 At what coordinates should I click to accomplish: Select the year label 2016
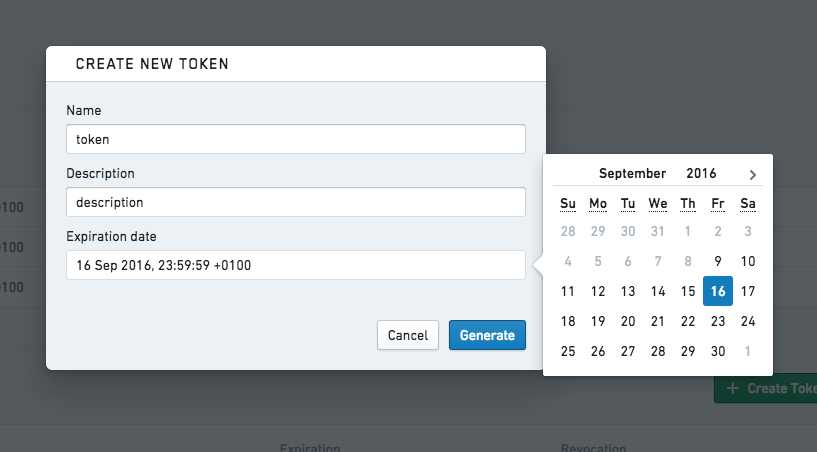[x=701, y=174]
